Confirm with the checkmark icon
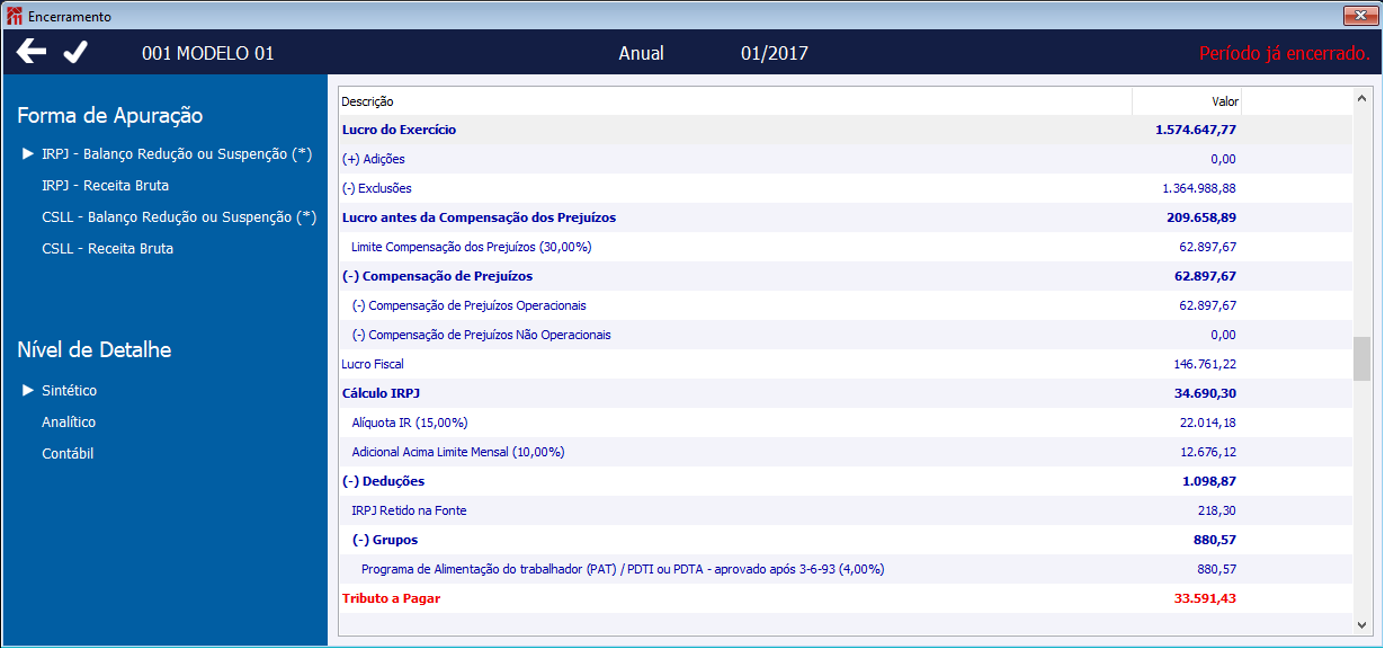This screenshot has height=648, width=1383. coord(76,52)
